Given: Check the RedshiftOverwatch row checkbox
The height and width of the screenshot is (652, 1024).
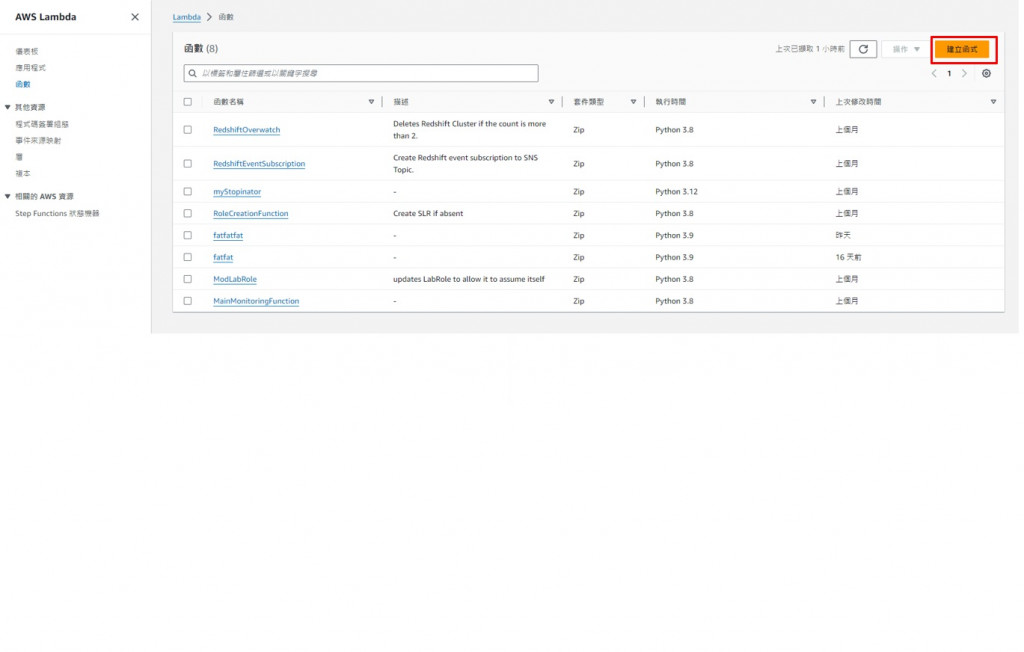Looking at the screenshot, I should [187, 130].
